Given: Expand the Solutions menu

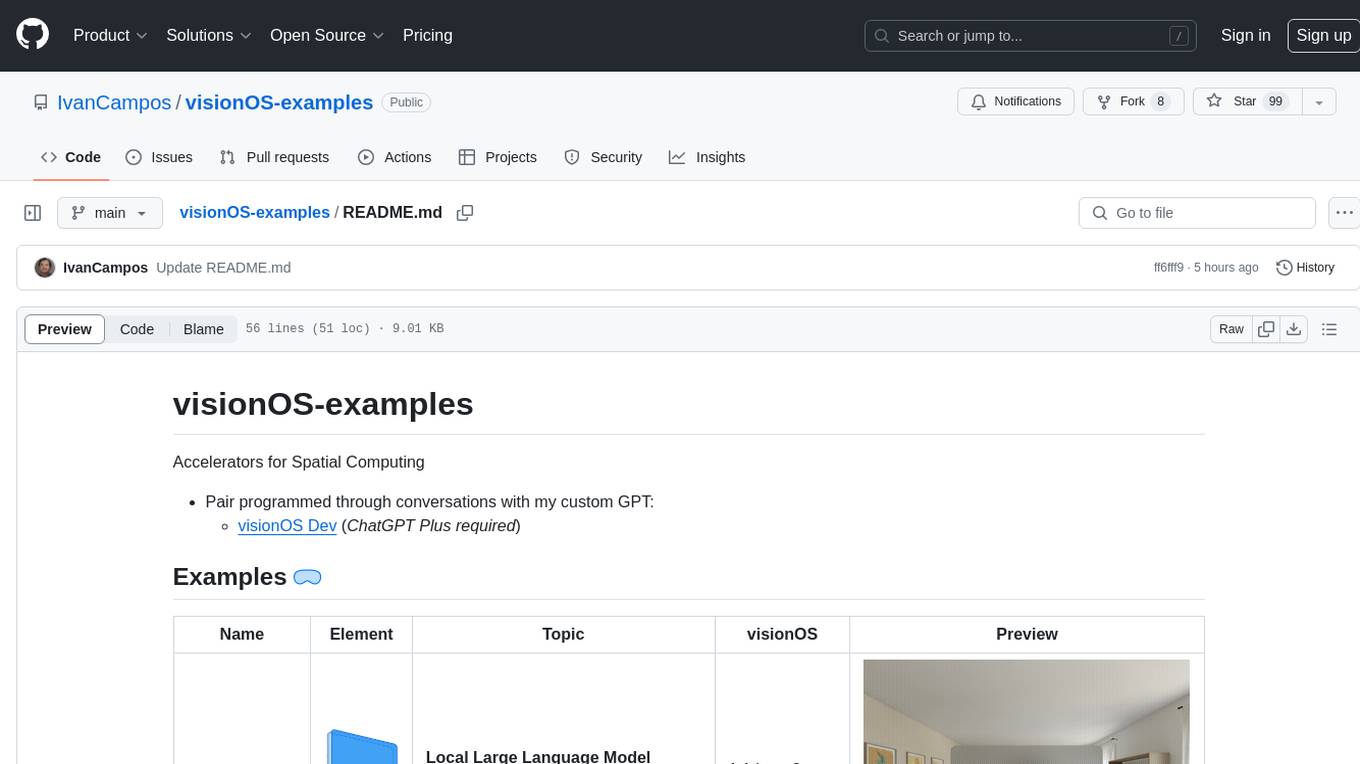Looking at the screenshot, I should [209, 35].
